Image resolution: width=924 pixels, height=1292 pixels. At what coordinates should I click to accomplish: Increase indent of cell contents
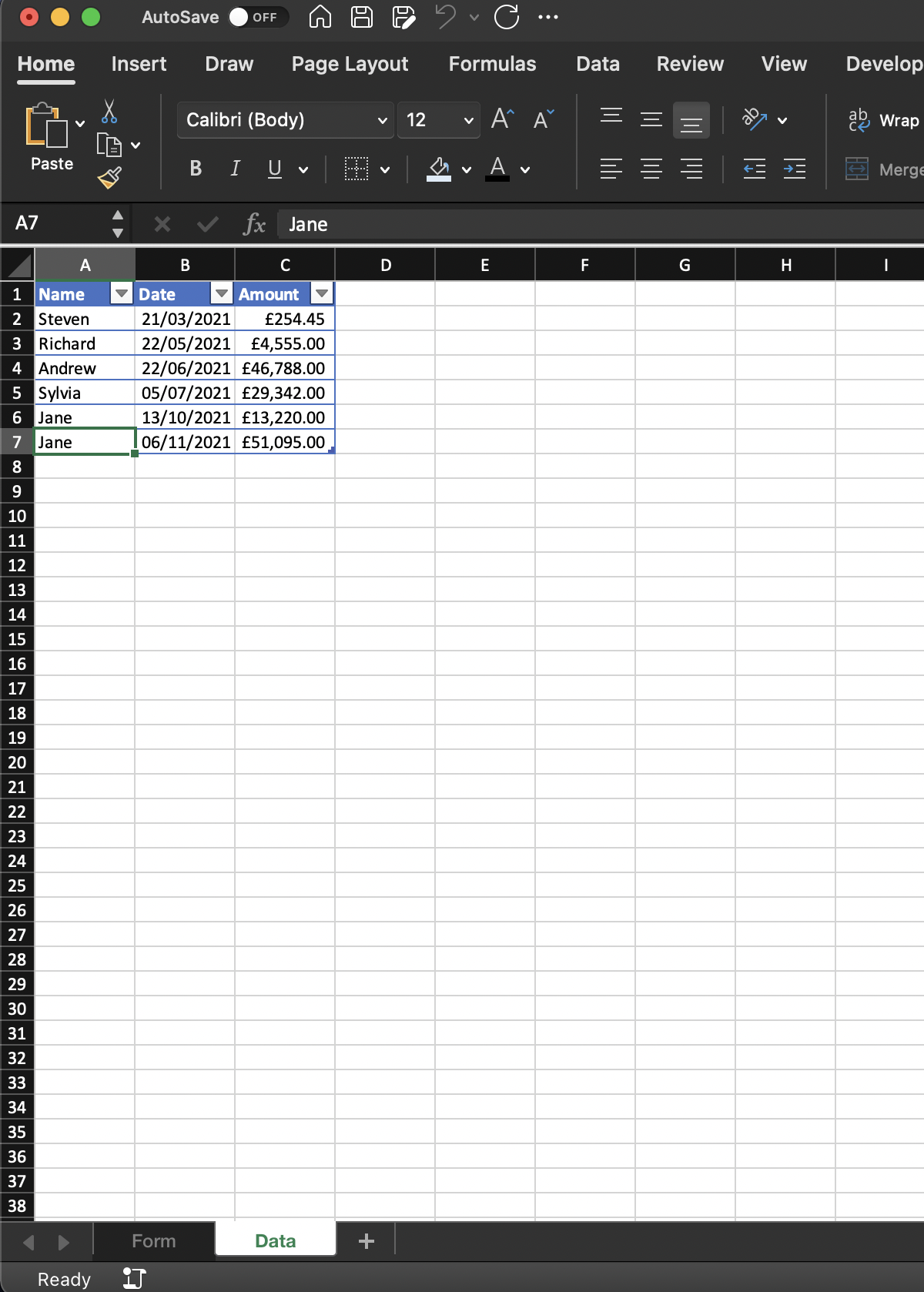click(x=794, y=169)
